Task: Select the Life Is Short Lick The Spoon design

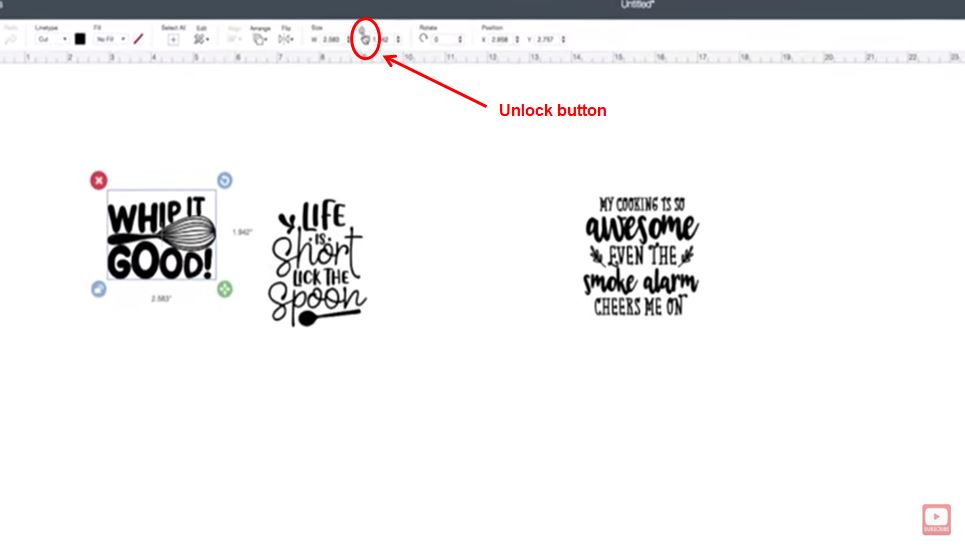Action: pyautogui.click(x=318, y=262)
